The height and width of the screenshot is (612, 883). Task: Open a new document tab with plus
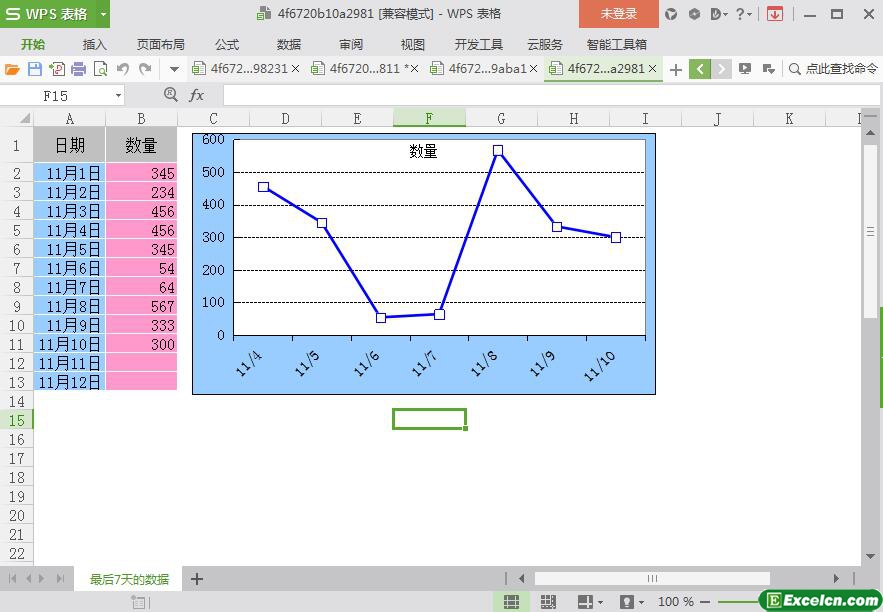[676, 70]
